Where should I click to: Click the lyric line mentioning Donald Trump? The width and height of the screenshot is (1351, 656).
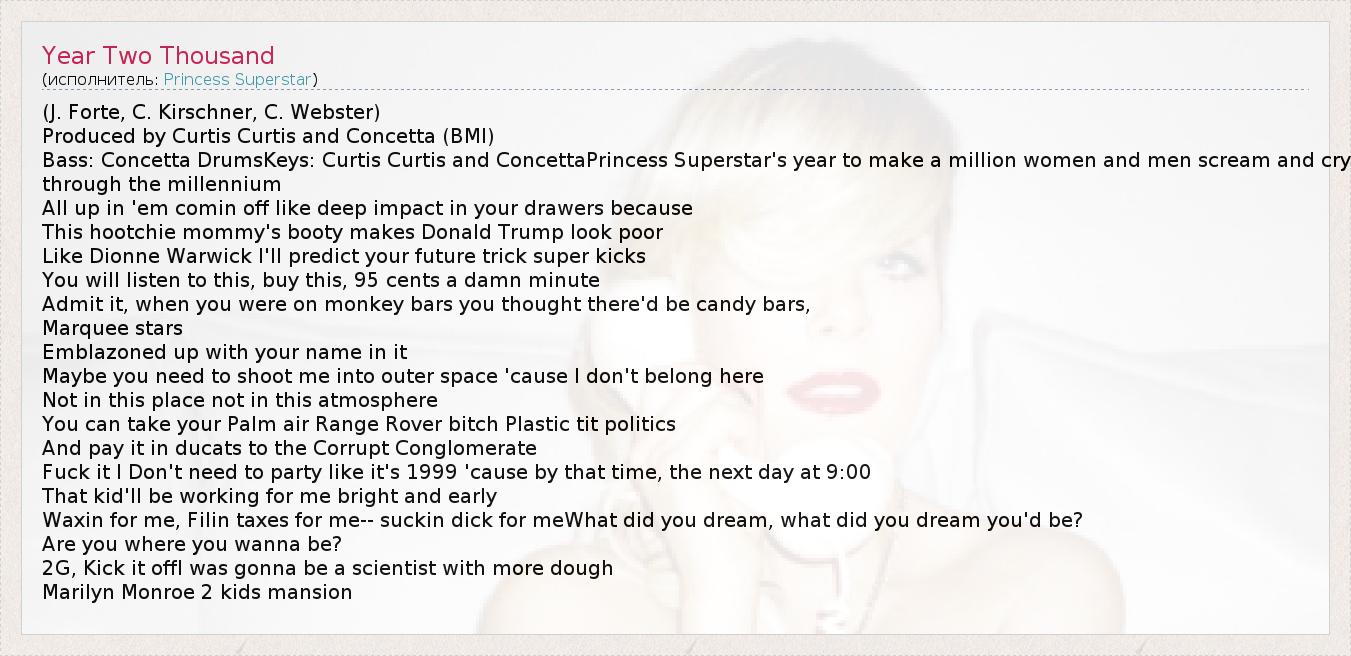pos(352,232)
